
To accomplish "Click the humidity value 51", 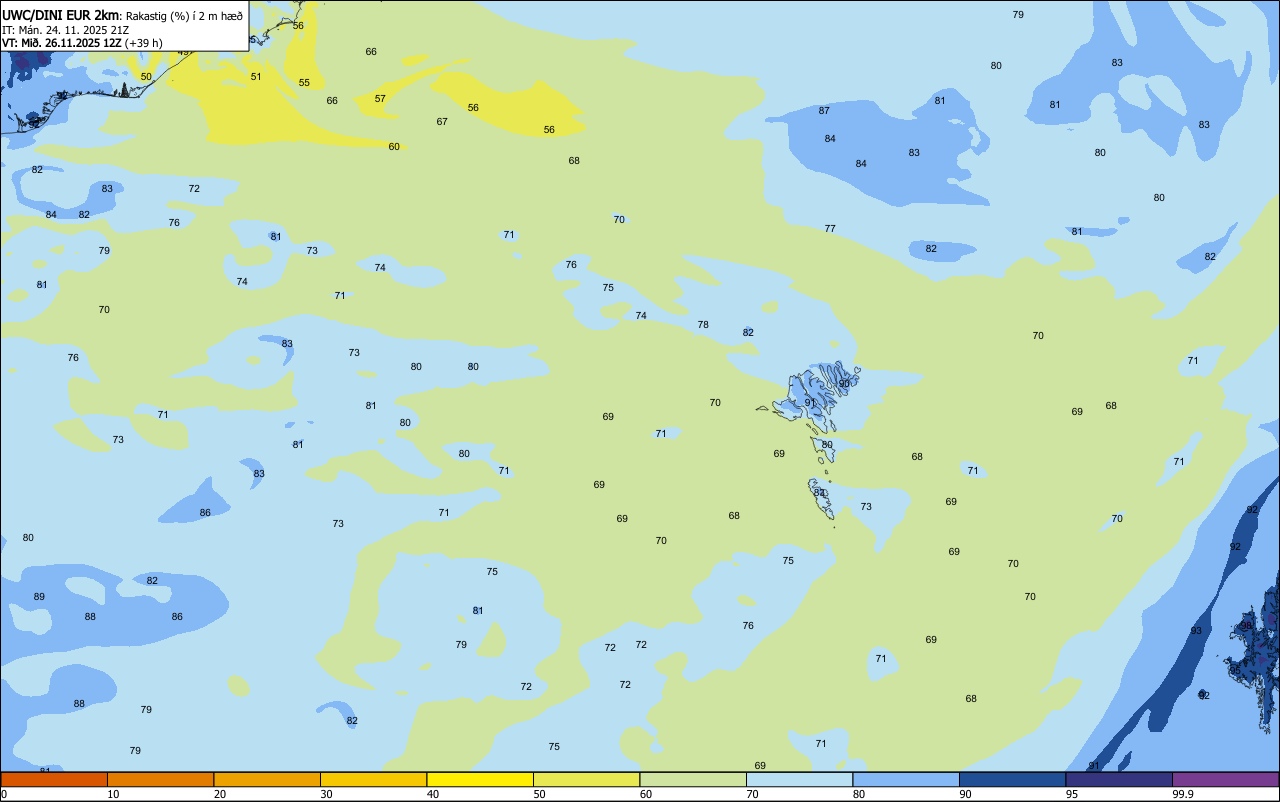I will click(x=256, y=76).
